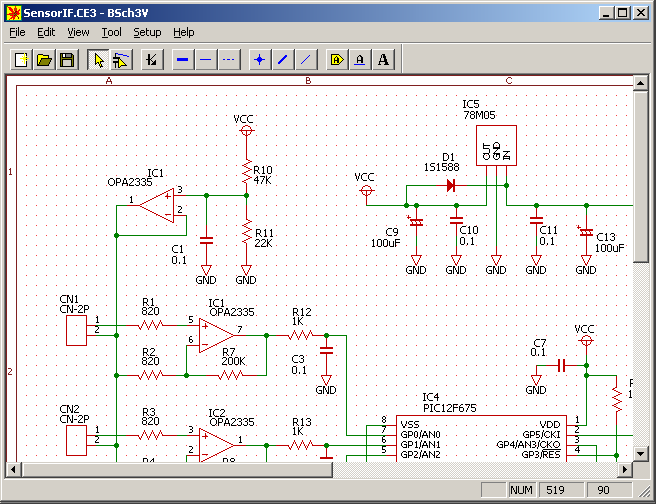Screen dimensions: 656x504
Task: Choose the thin diagonal entry tool
Action: point(306,60)
